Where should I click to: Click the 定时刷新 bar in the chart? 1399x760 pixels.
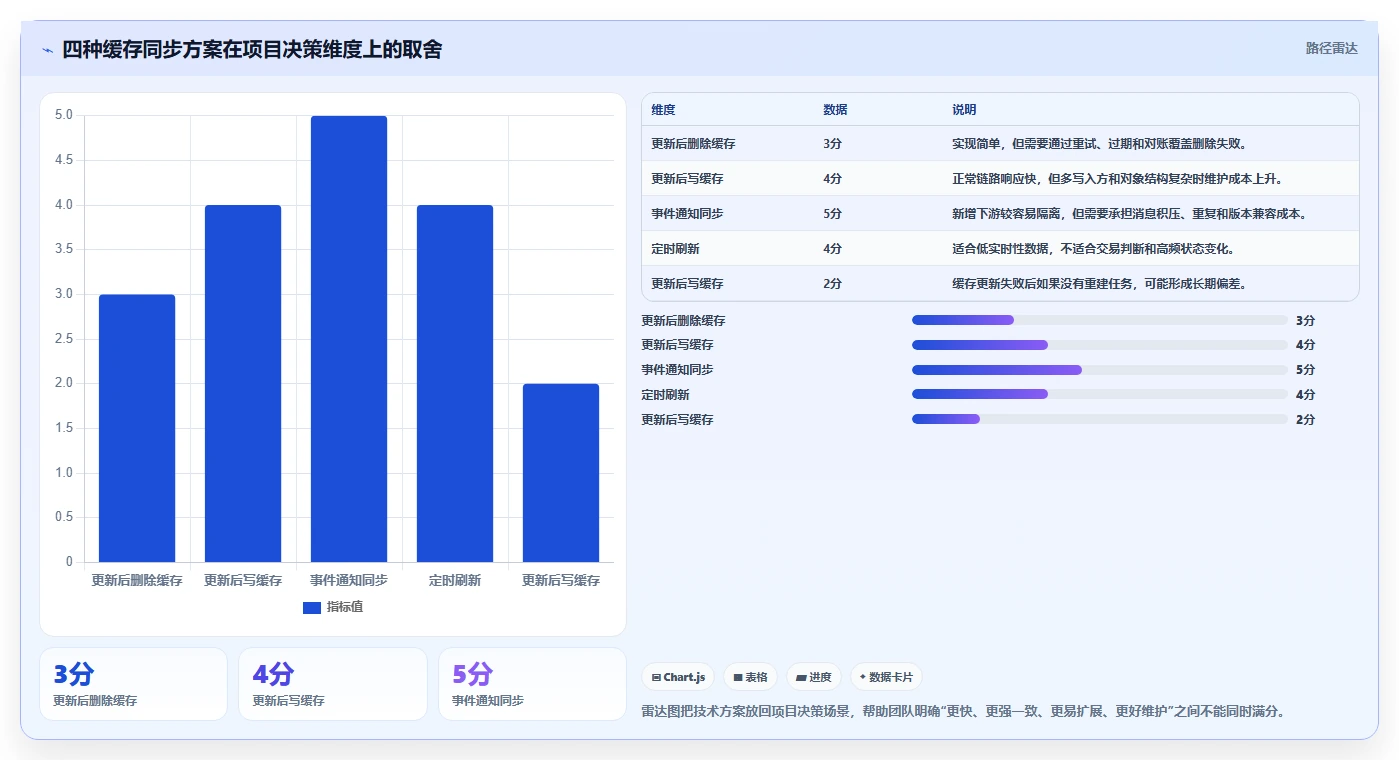(455, 384)
